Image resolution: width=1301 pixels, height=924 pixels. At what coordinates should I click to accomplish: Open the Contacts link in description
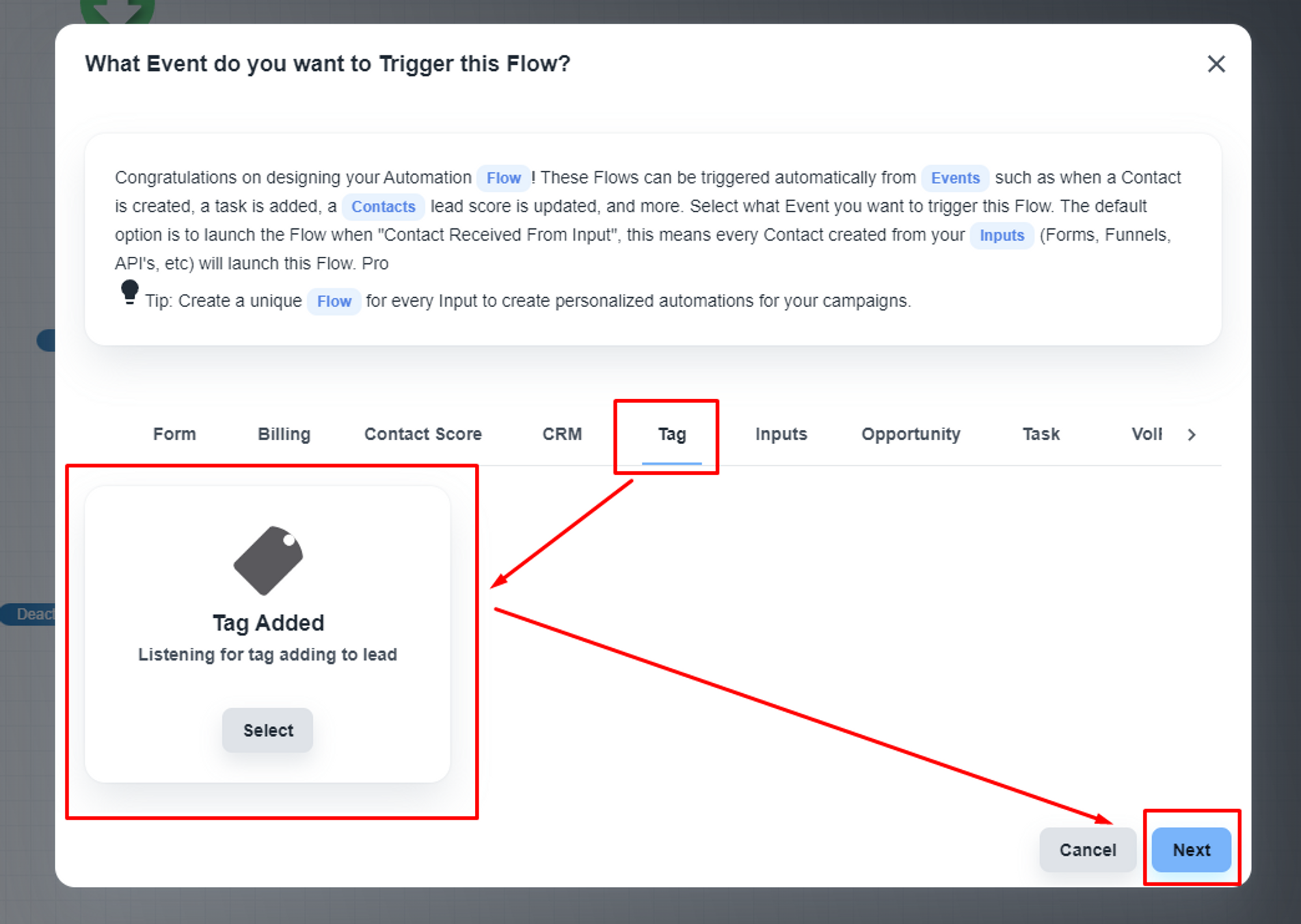(x=383, y=206)
